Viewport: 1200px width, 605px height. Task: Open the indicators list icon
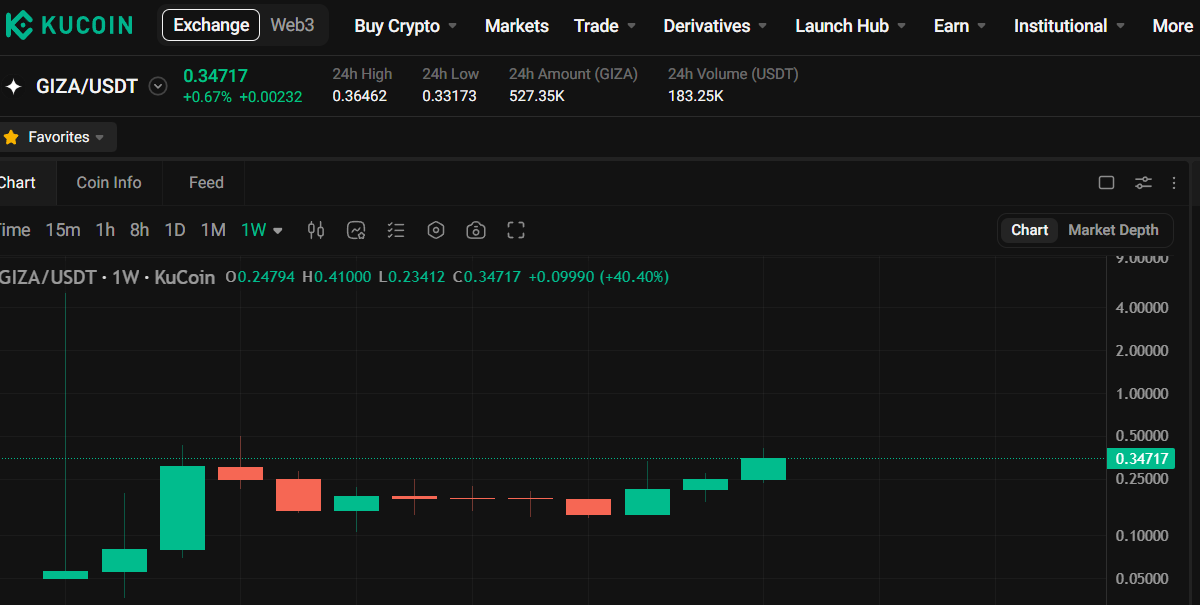point(396,230)
